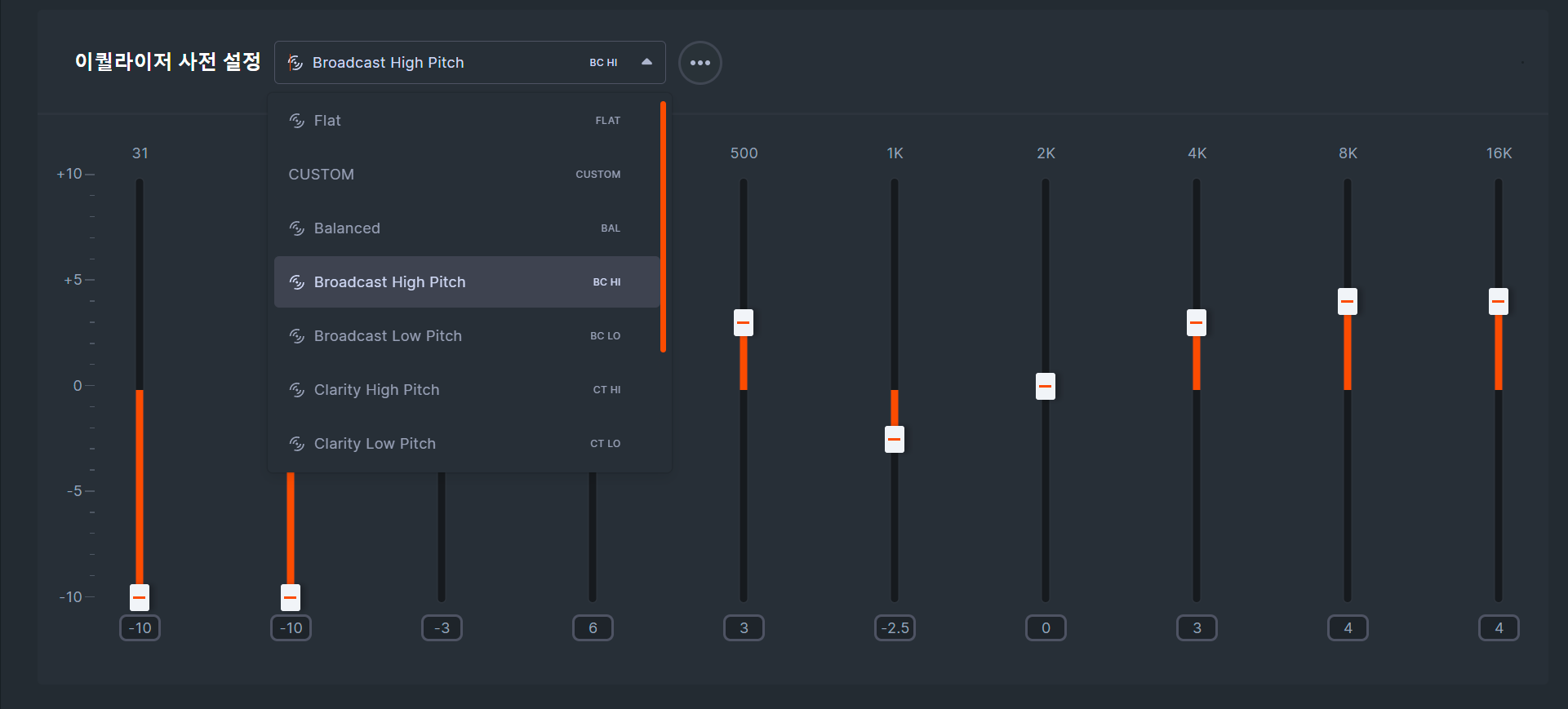Click the 500 frequency label

744,153
